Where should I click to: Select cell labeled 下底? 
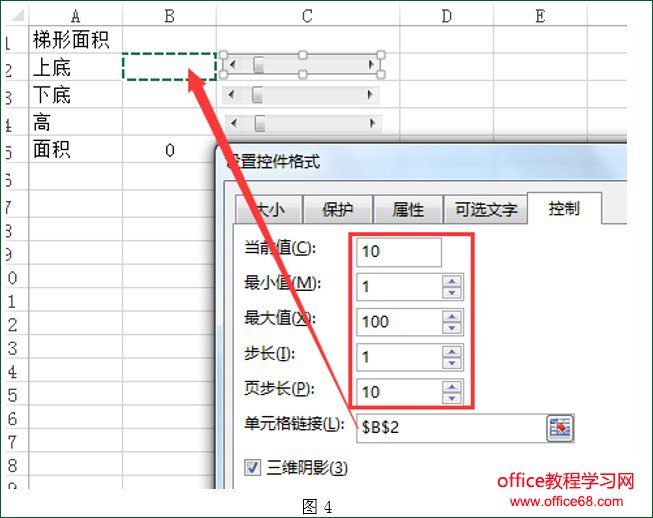(x=75, y=95)
